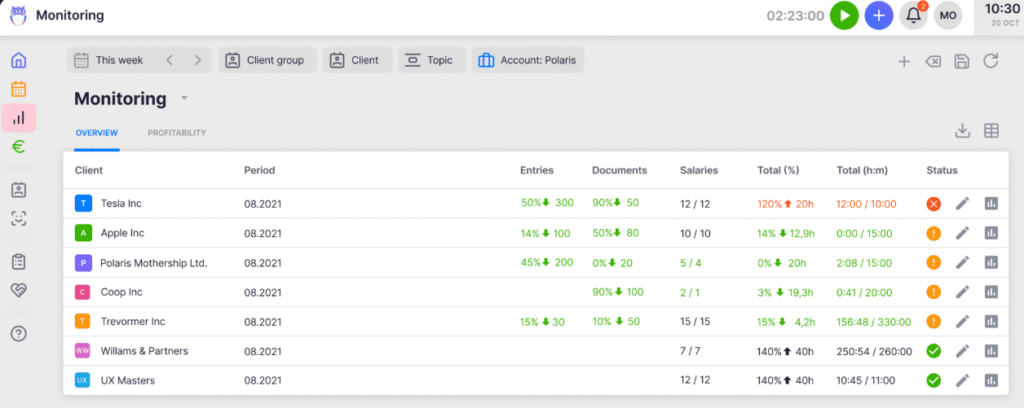Open chart for Polaris Mothership Ltd. row

(991, 262)
